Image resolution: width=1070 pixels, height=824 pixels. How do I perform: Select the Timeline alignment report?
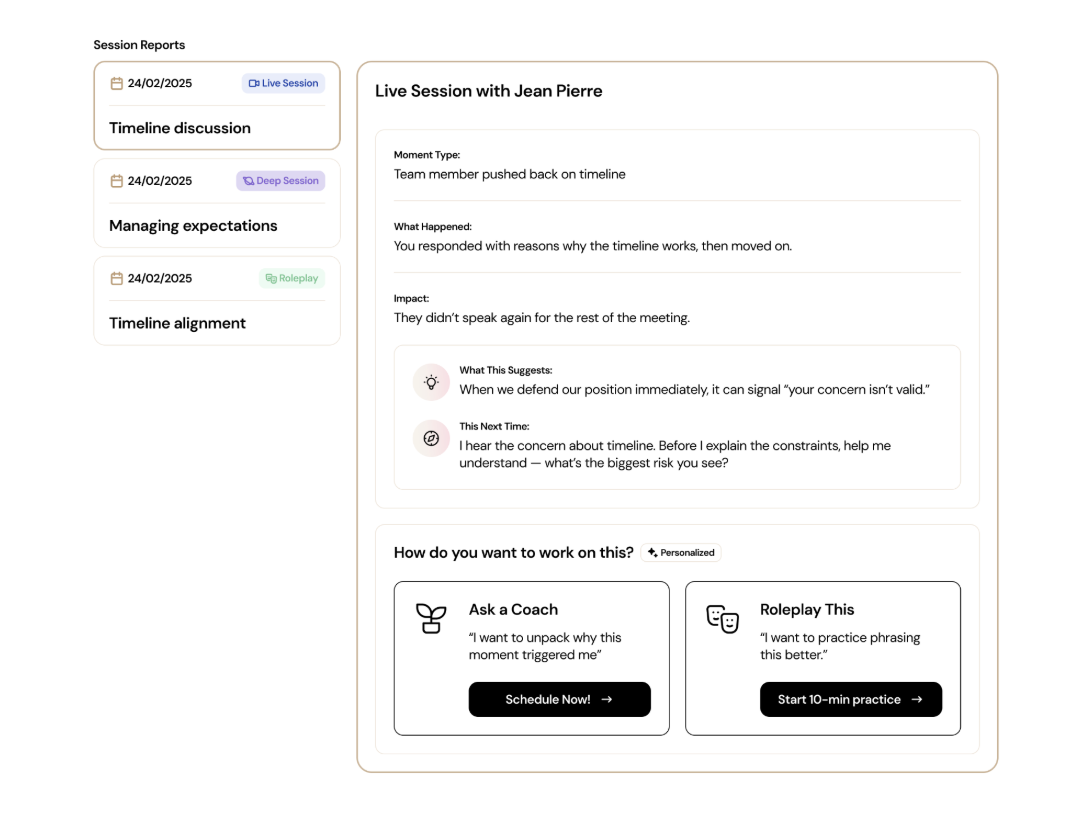click(177, 323)
